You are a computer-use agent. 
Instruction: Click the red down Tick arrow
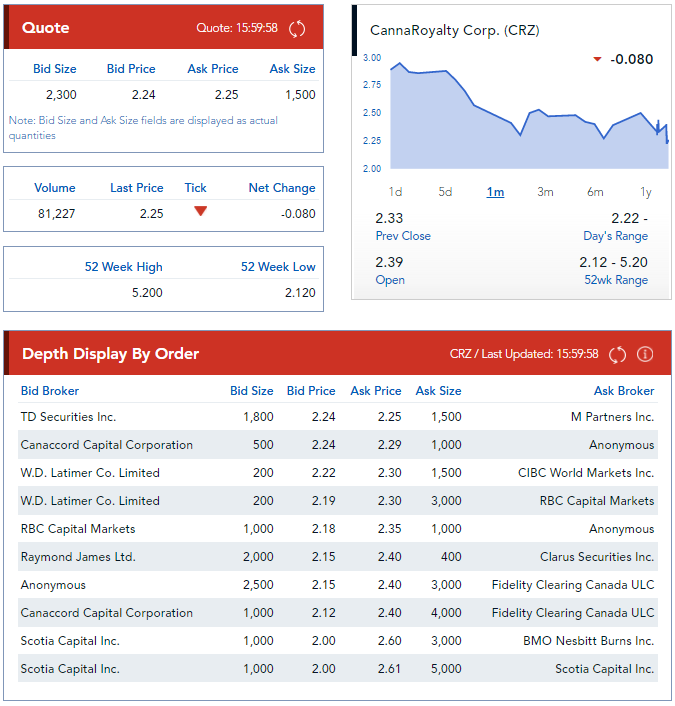point(200,211)
